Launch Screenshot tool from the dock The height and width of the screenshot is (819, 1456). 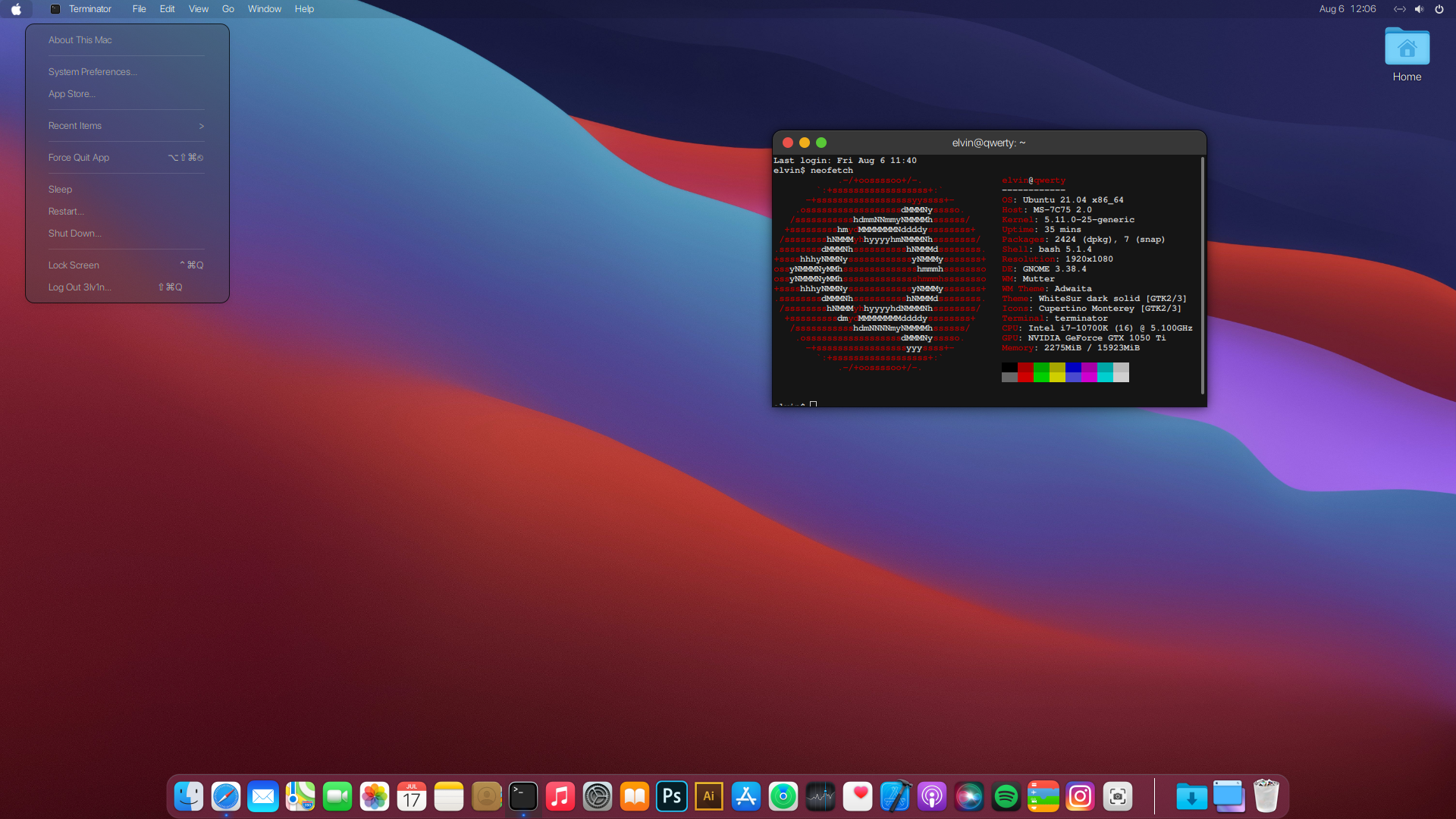coord(1118,796)
